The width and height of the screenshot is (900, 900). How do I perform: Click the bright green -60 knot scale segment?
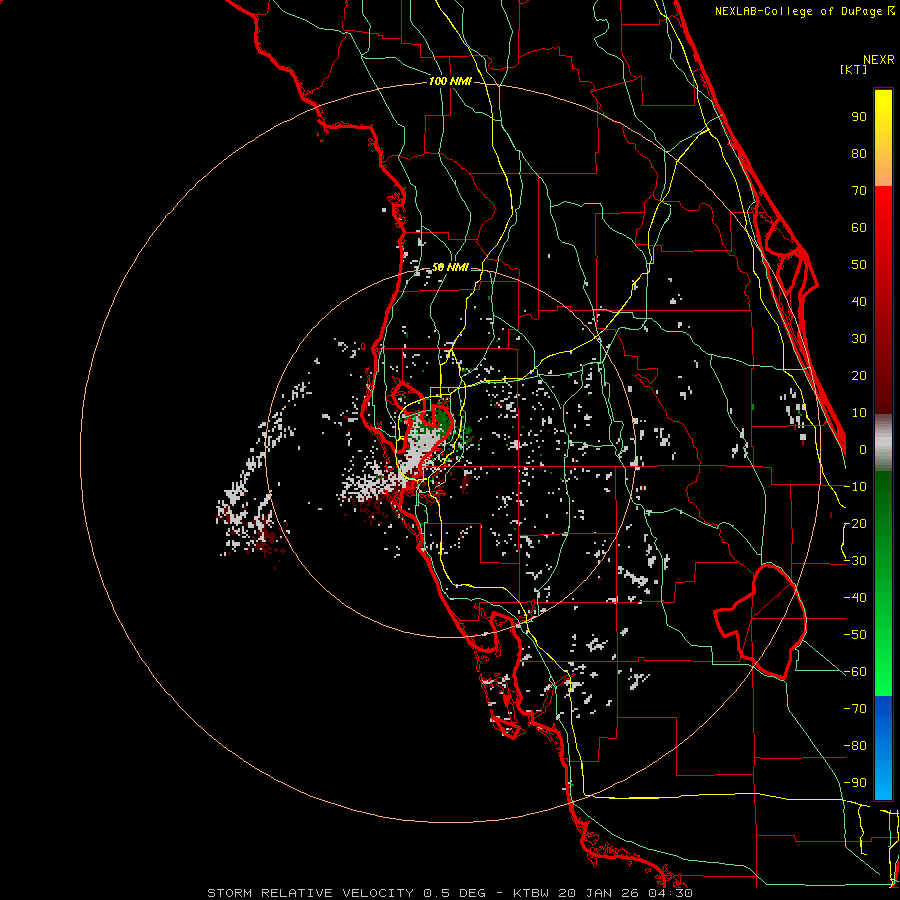coord(883,670)
